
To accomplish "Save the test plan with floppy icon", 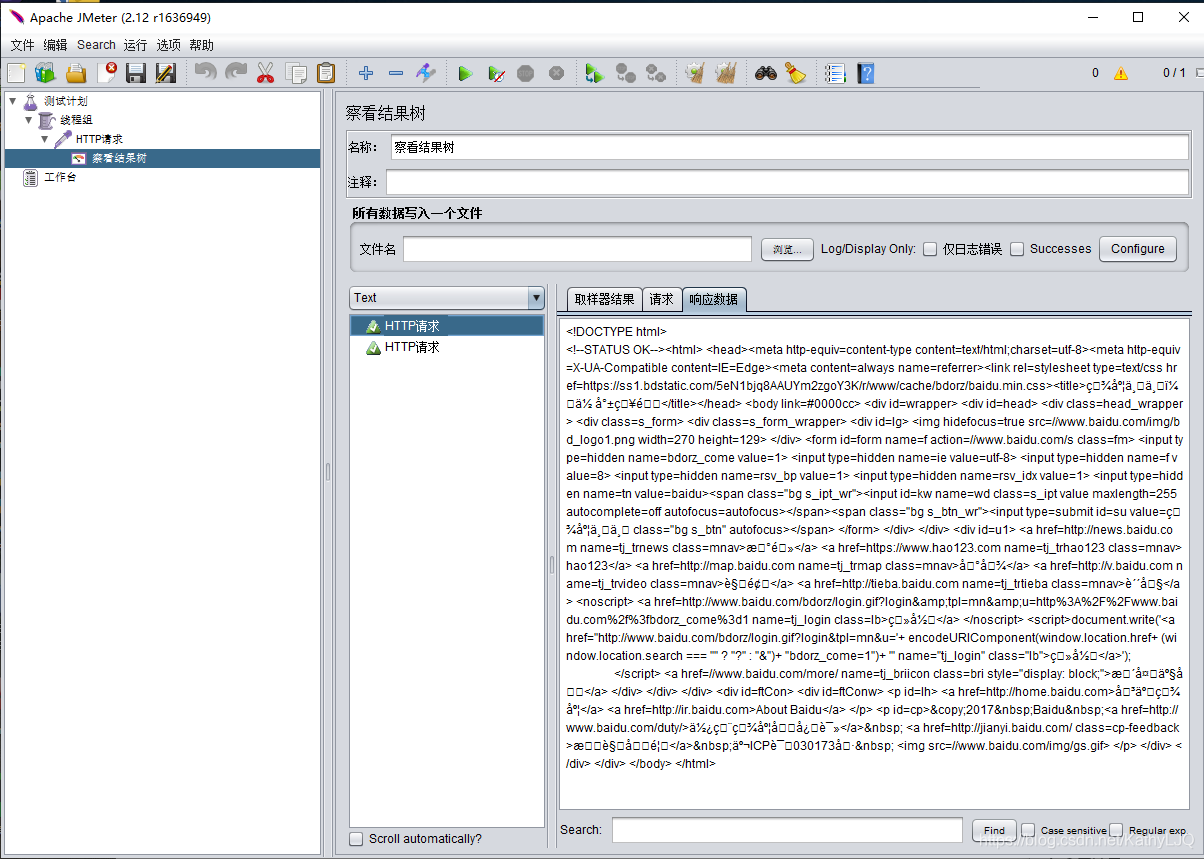I will pos(136,73).
